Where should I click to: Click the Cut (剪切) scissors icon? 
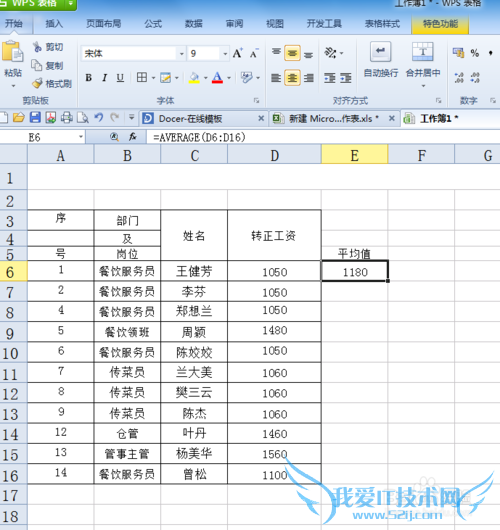[37, 47]
